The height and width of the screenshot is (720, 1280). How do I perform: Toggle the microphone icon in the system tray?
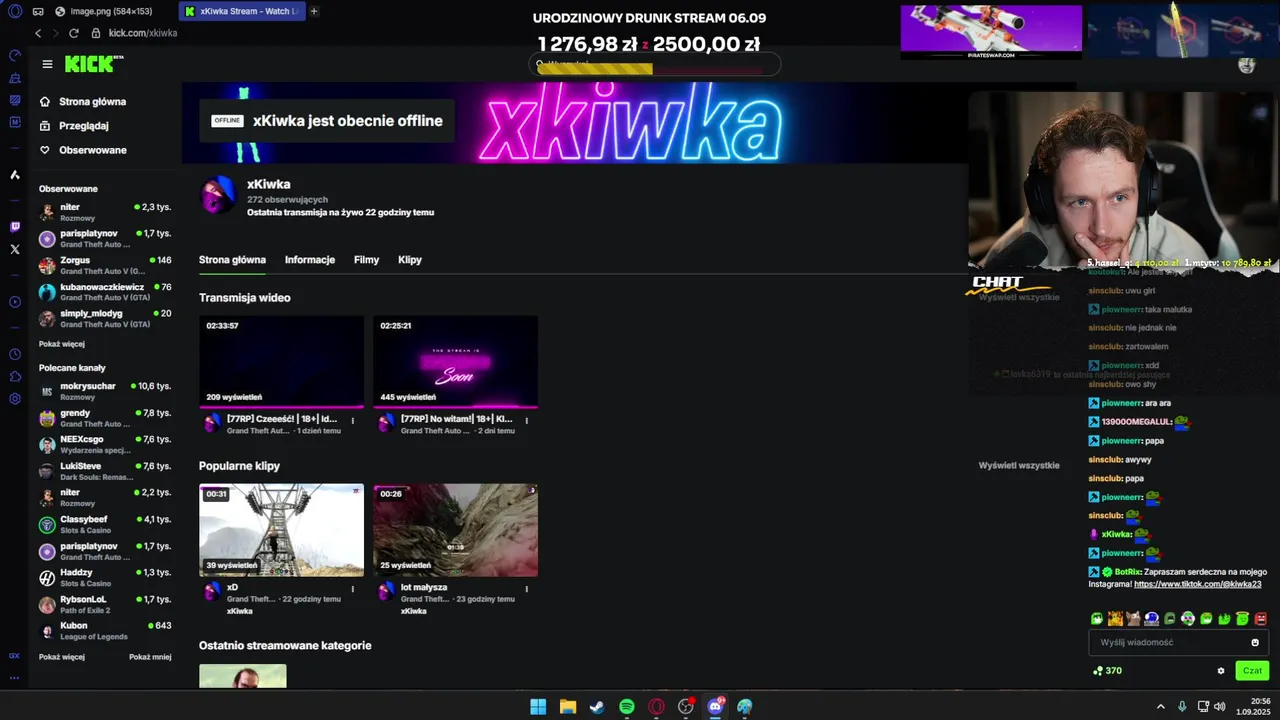pos(1182,707)
